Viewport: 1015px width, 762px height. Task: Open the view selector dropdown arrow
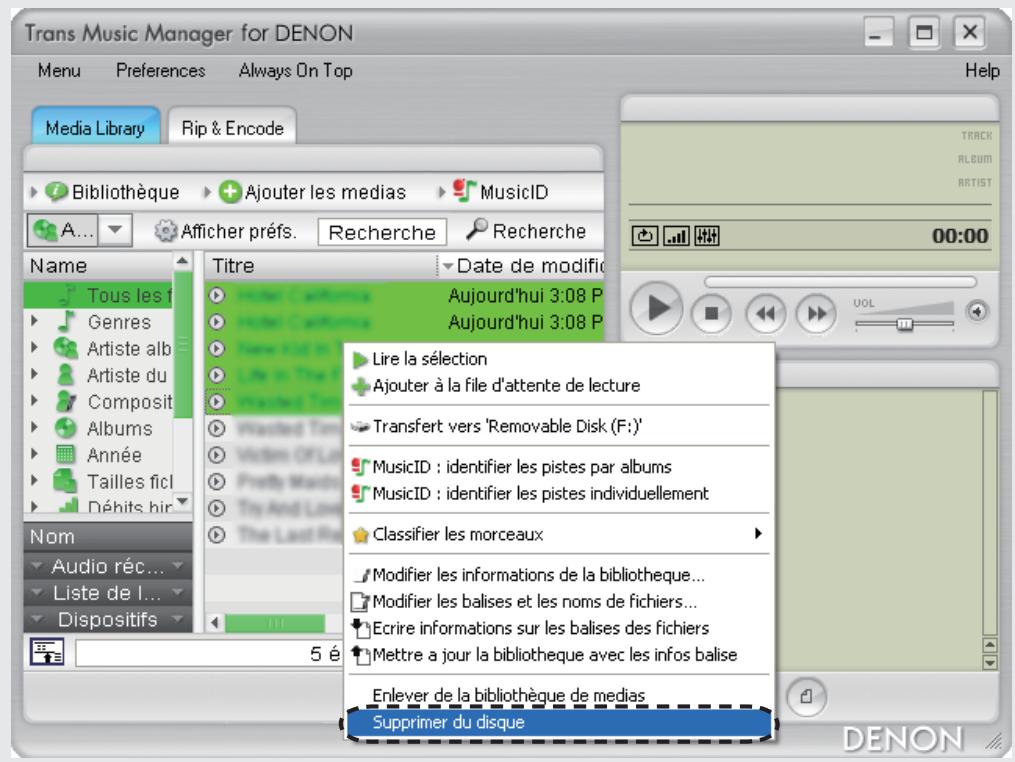pyautogui.click(x=115, y=230)
